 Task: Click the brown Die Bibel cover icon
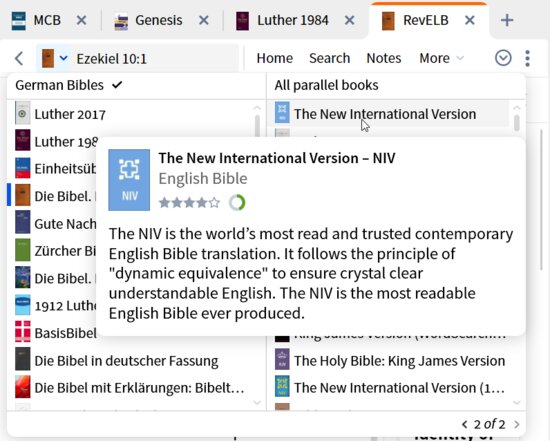click(23, 195)
